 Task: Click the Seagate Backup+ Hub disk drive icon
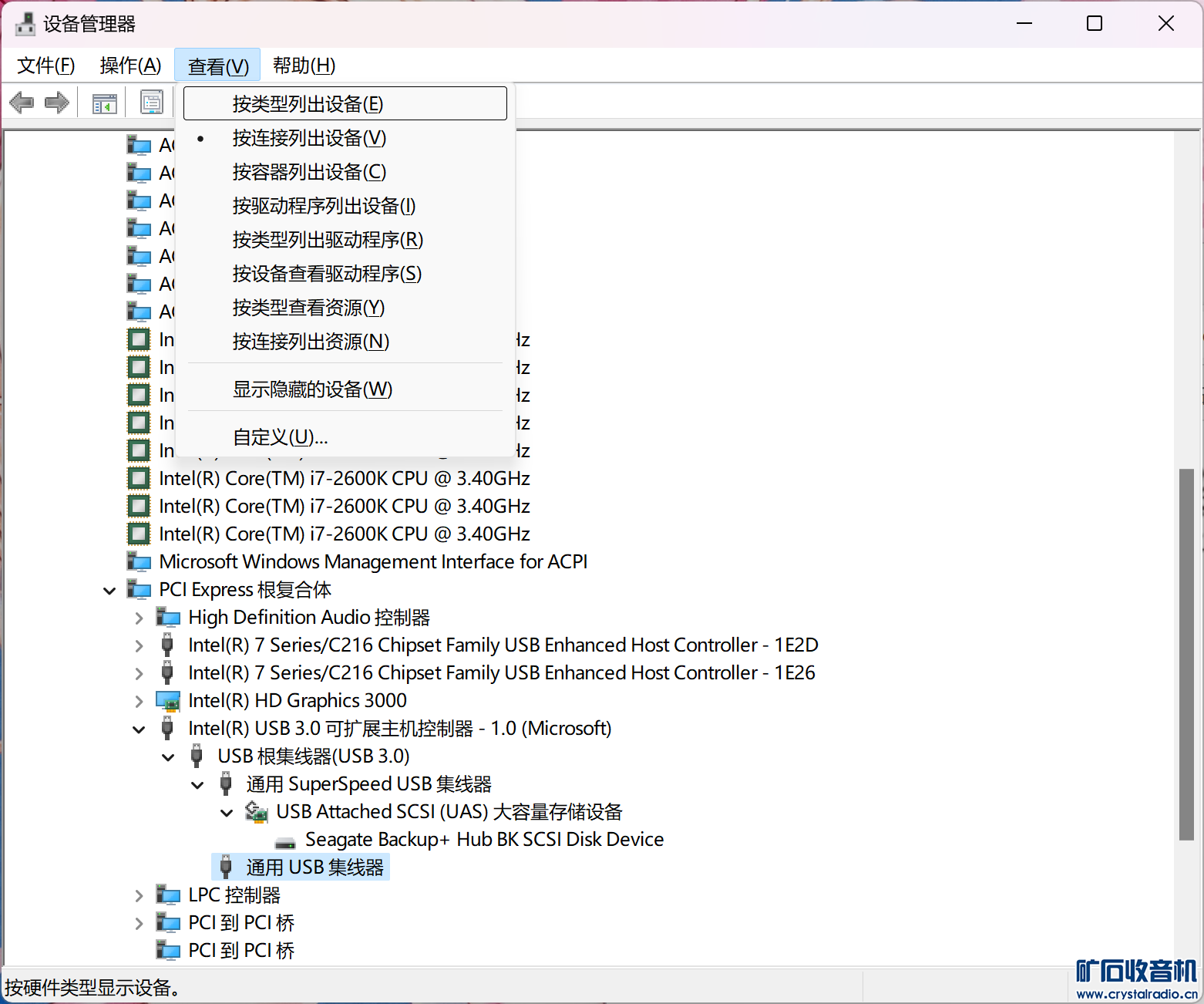pos(285,842)
